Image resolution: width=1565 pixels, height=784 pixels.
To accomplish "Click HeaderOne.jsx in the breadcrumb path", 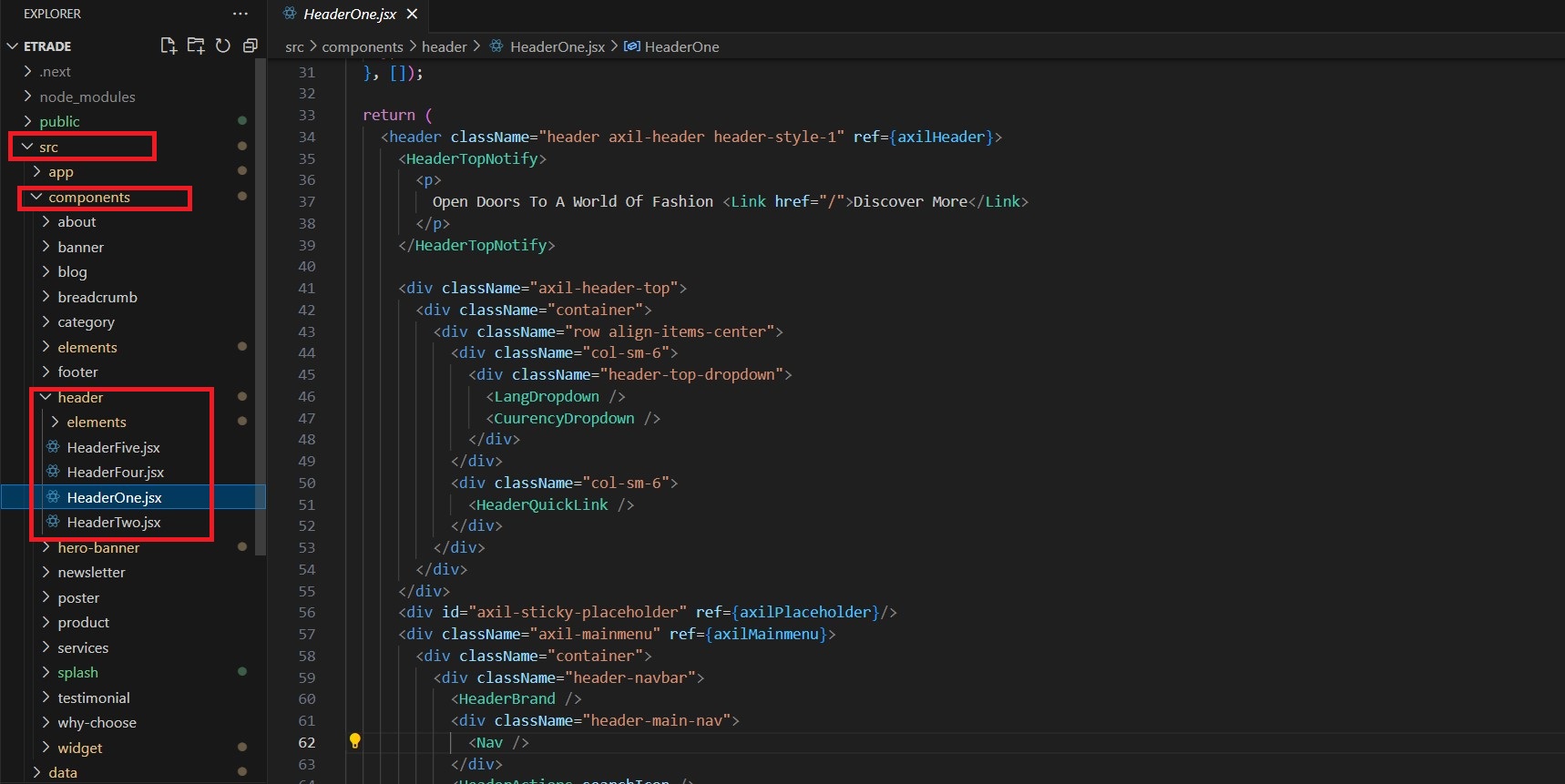I will tap(557, 46).
